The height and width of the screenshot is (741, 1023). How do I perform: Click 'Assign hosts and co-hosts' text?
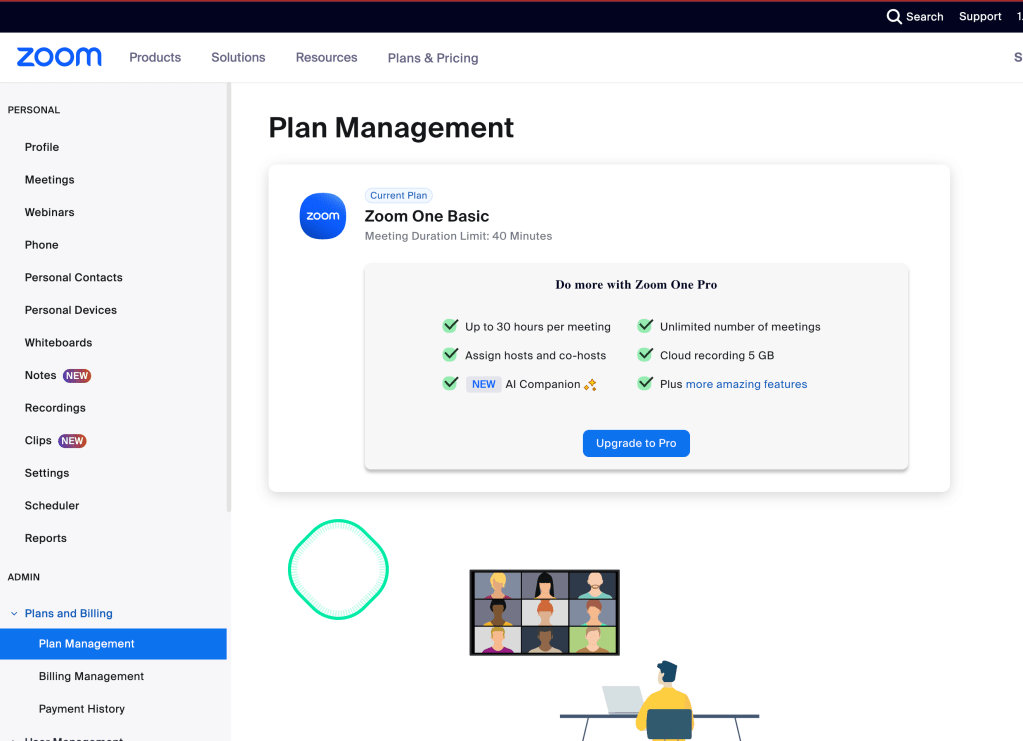pos(536,355)
